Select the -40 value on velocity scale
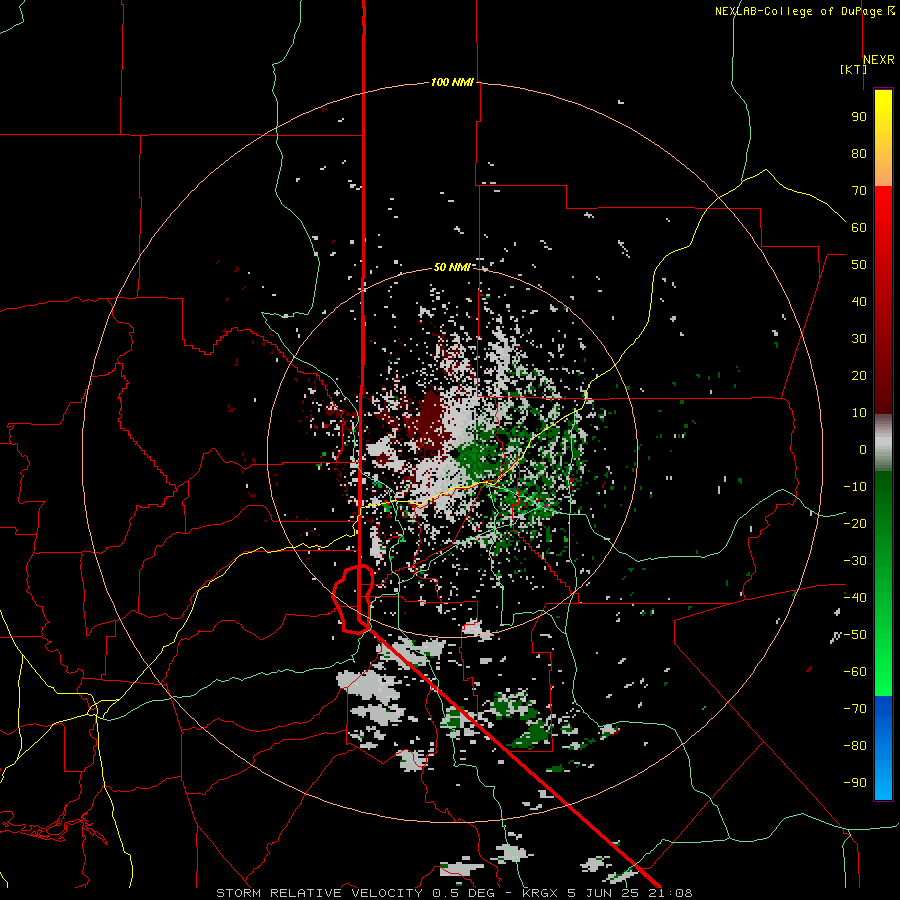The image size is (900, 900). (855, 598)
